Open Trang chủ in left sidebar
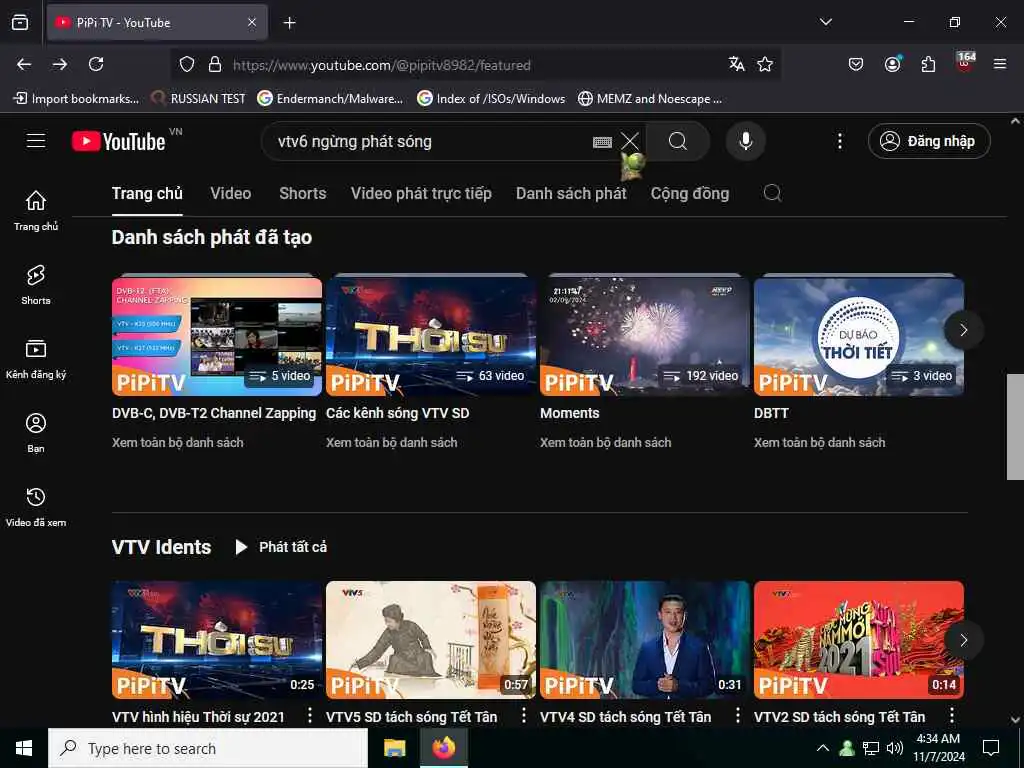 [36, 211]
